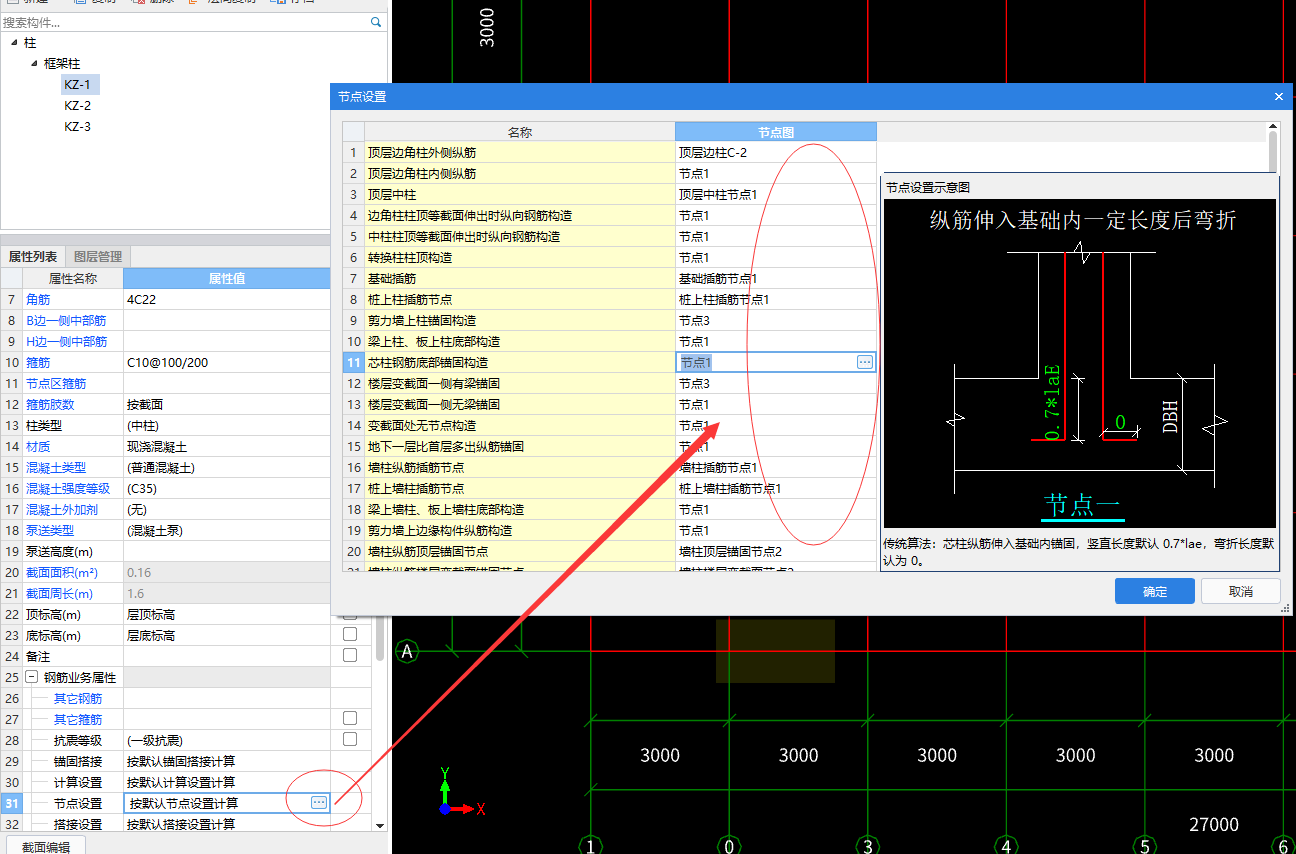The image size is (1296, 854).
Task: Tick the checkbox in the 抗震等级 row
Action: tap(350, 740)
